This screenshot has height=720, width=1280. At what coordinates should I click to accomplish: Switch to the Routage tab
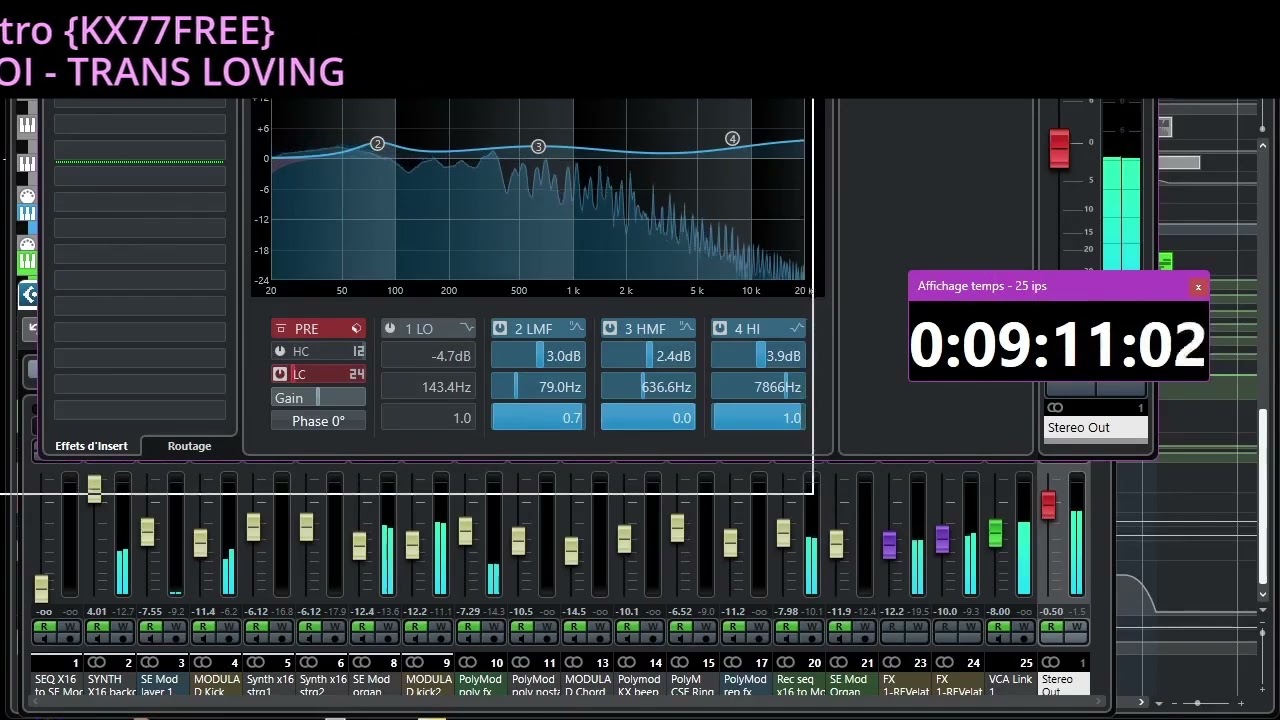point(189,446)
